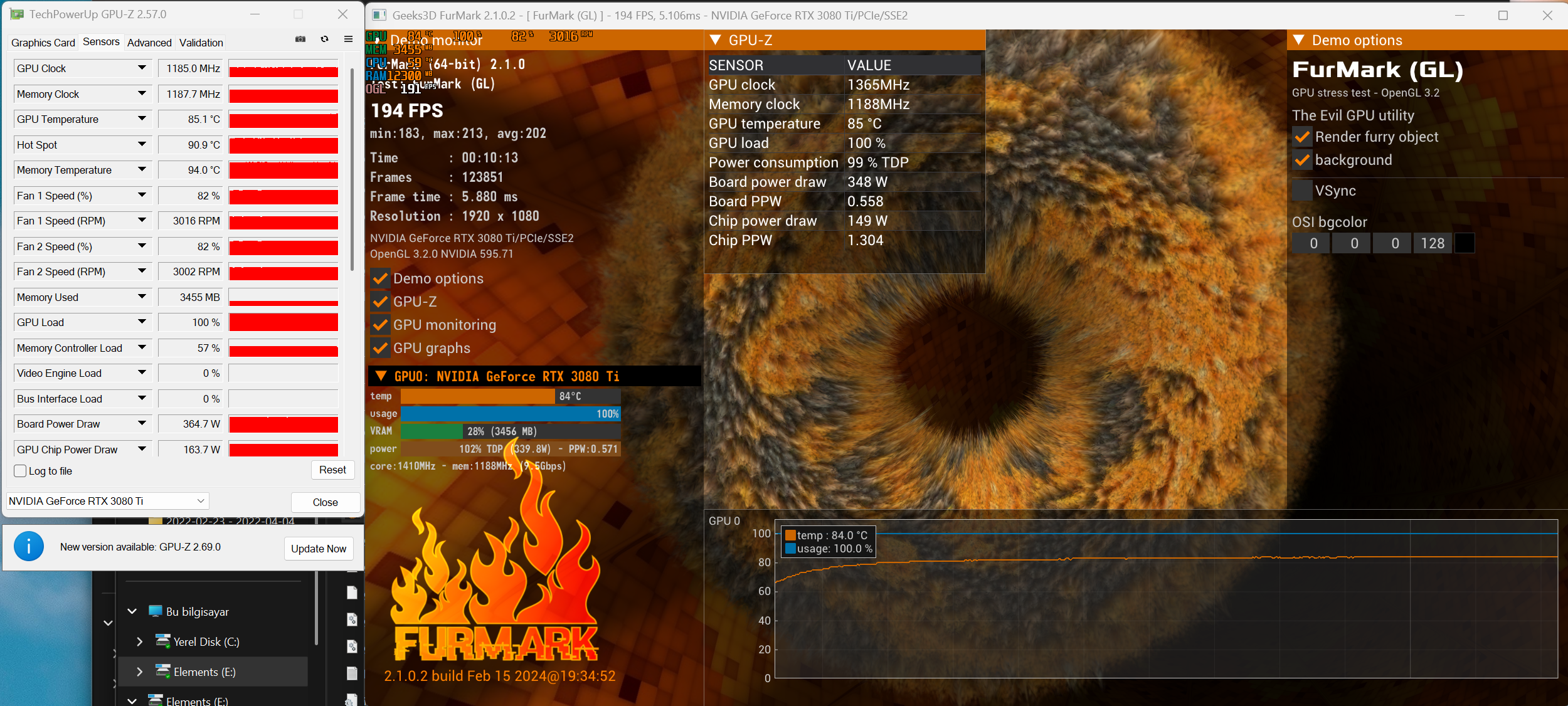Click the temp bar showing 84°C

click(x=511, y=396)
